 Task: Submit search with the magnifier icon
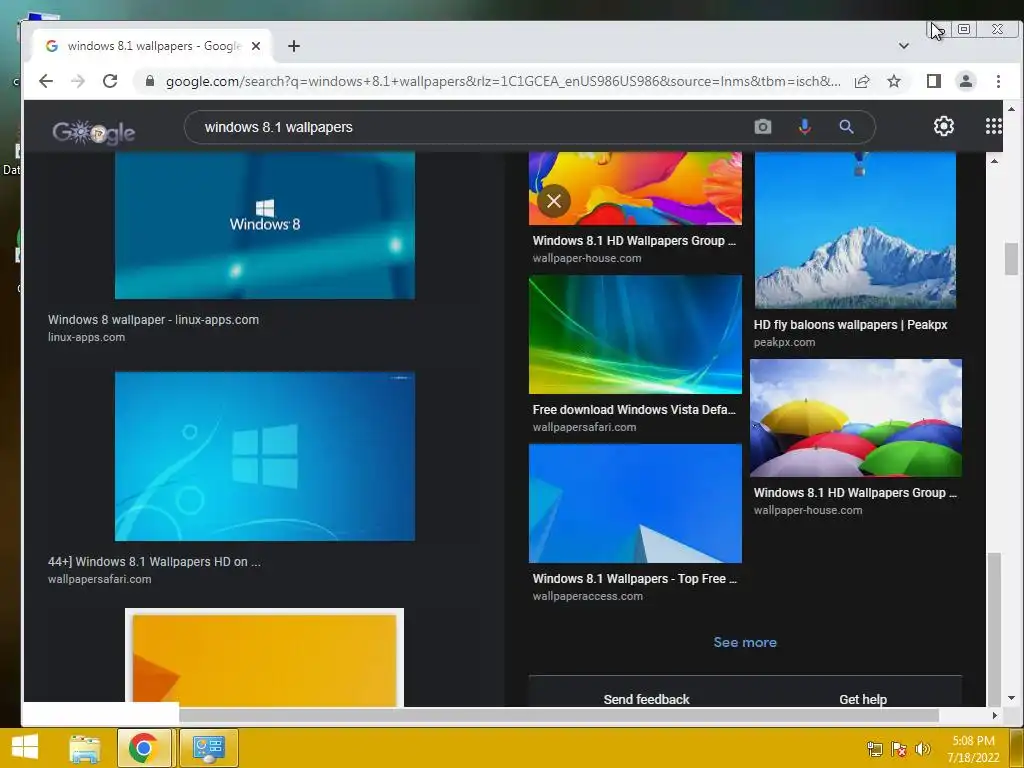[846, 127]
